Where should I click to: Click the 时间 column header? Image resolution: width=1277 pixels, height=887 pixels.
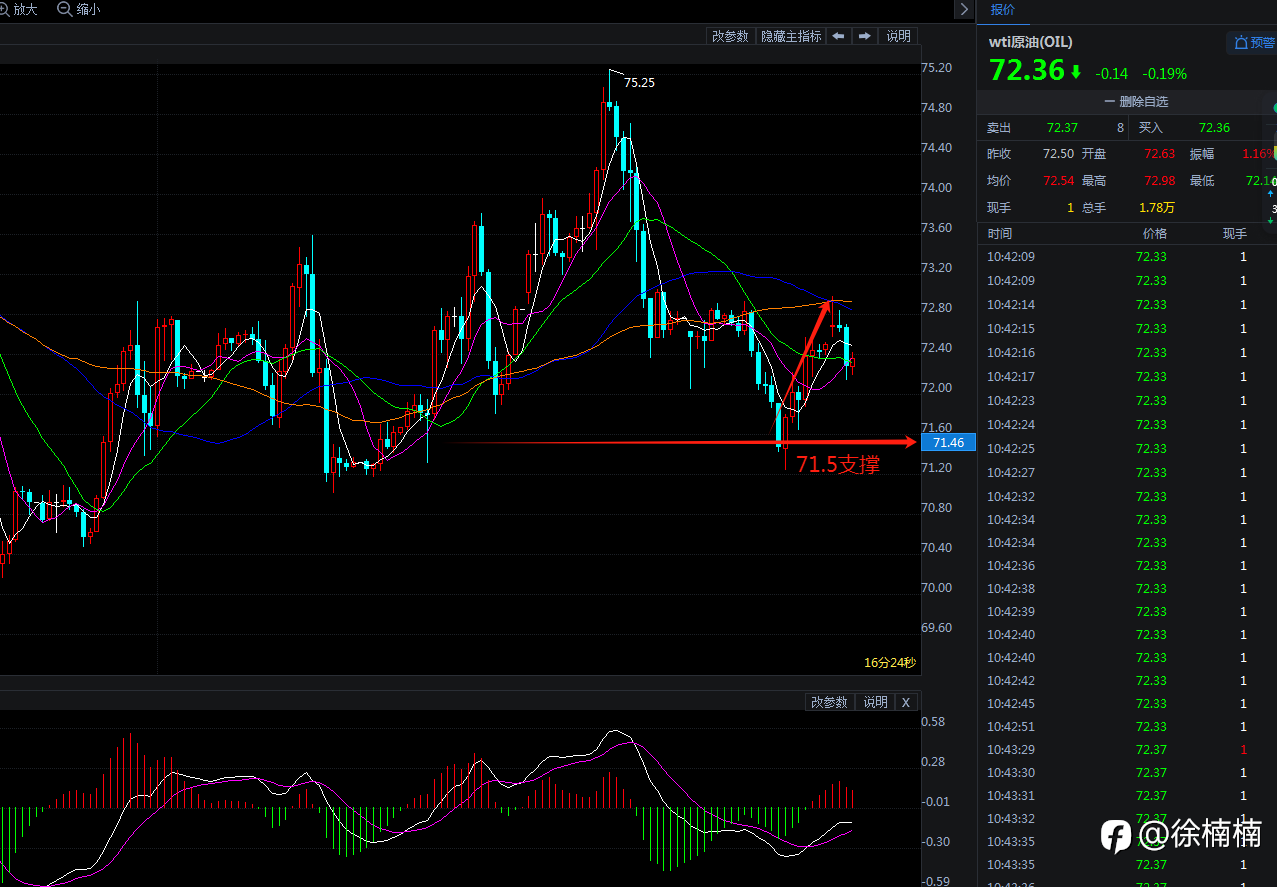pos(1000,234)
